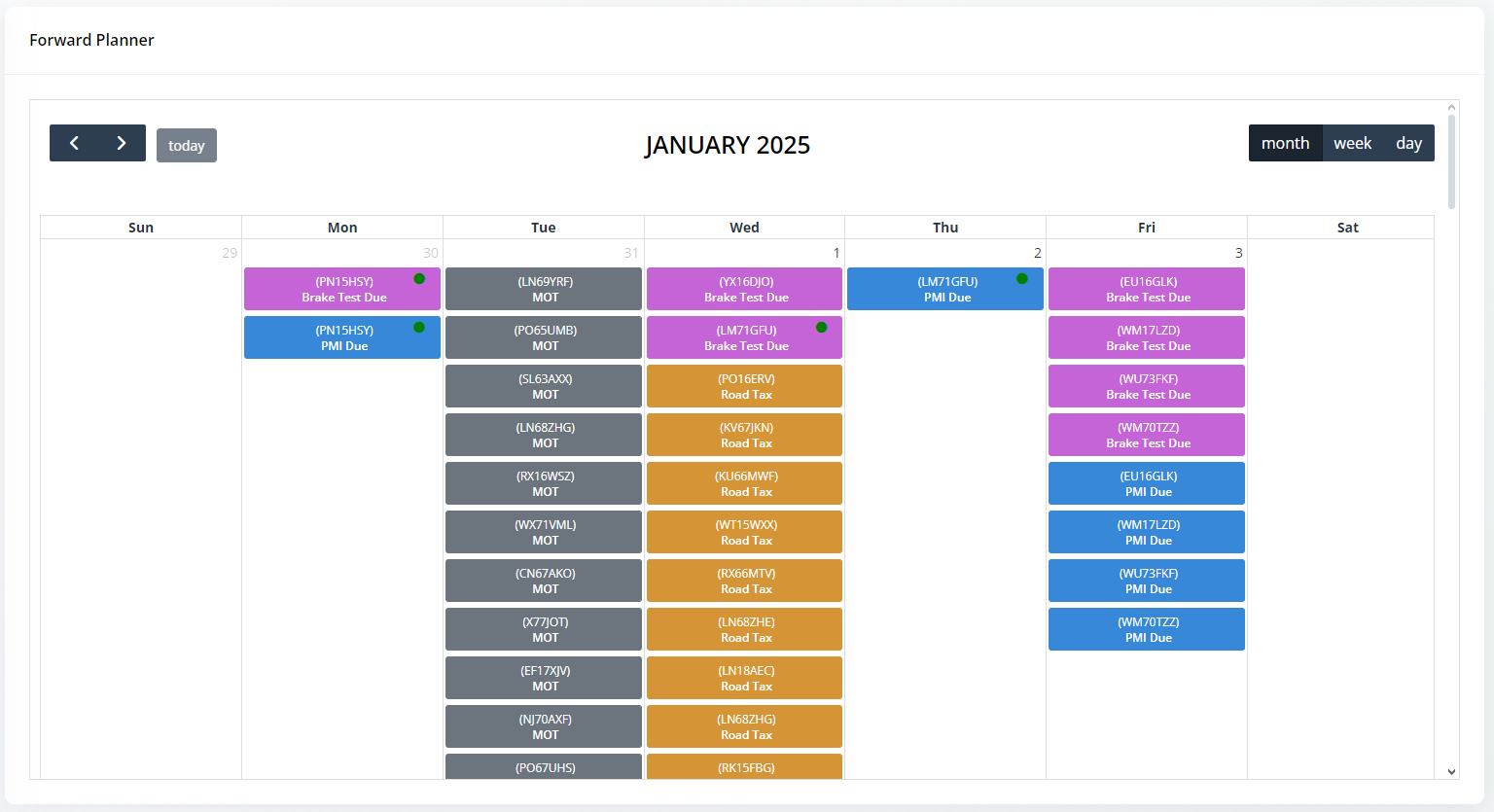Open the X77JOT MOT event

click(544, 629)
